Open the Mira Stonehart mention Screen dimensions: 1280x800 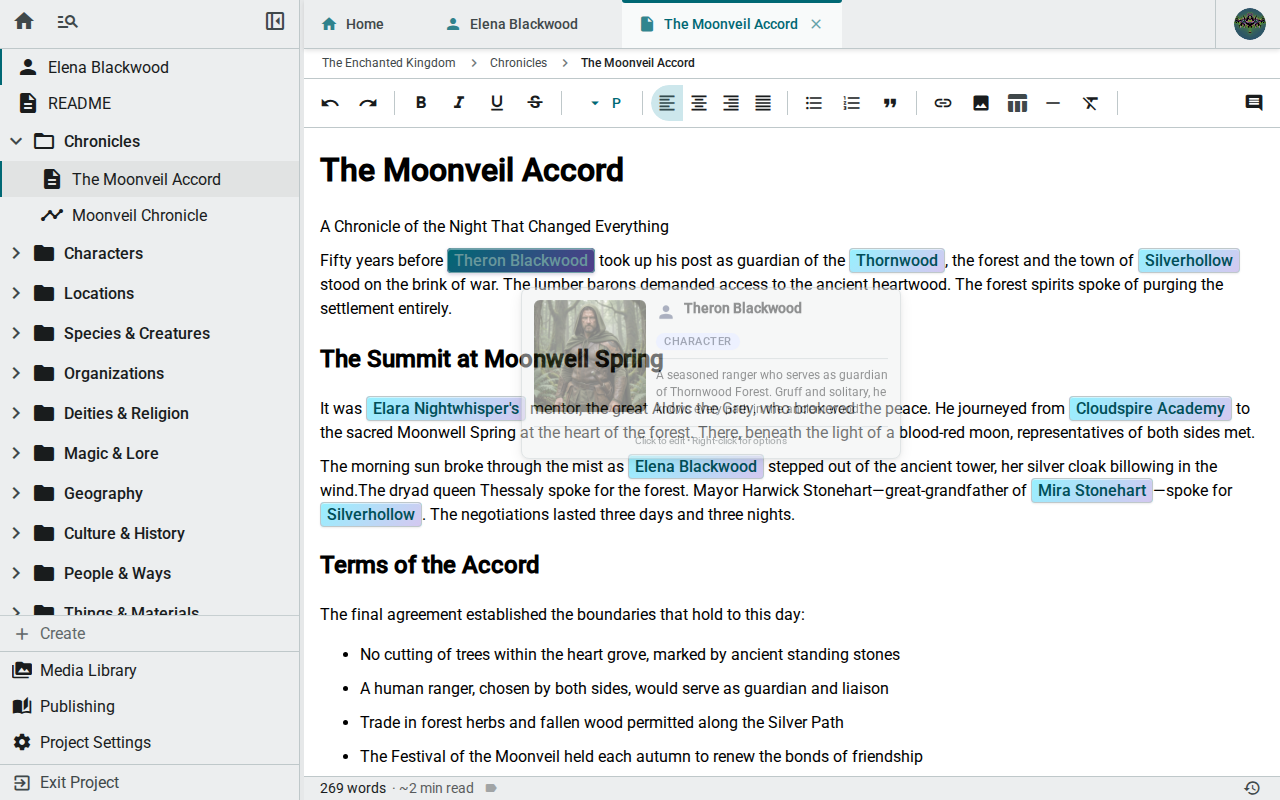point(1092,490)
